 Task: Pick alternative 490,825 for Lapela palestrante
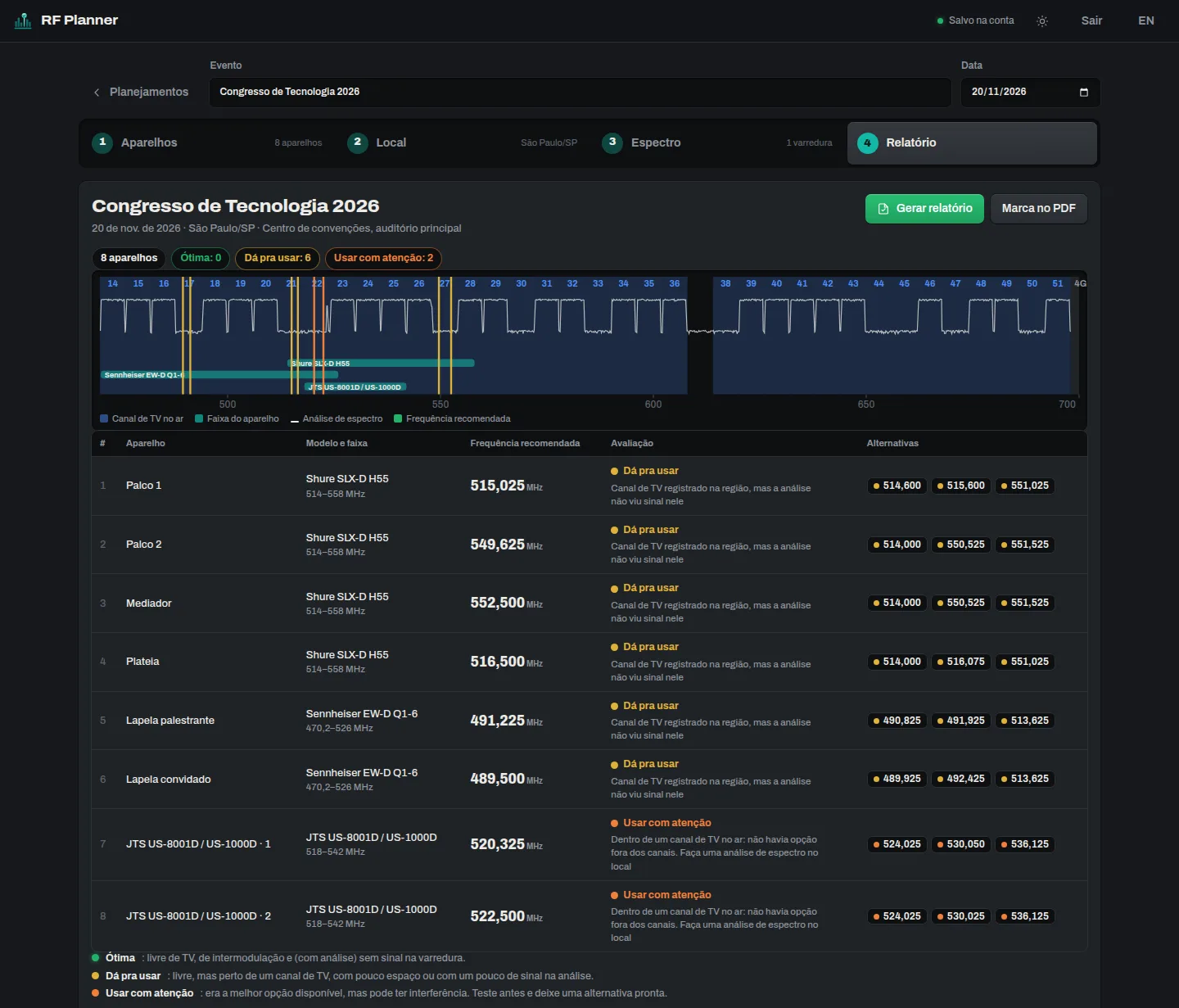pyautogui.click(x=897, y=721)
